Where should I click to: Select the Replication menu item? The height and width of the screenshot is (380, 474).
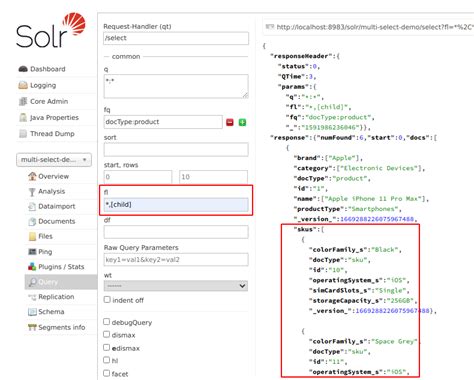point(56,297)
